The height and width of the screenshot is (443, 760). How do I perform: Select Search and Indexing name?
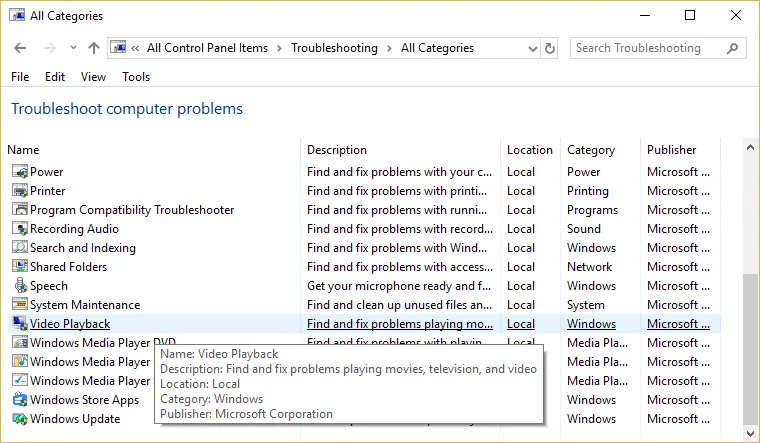pyautogui.click(x=83, y=248)
